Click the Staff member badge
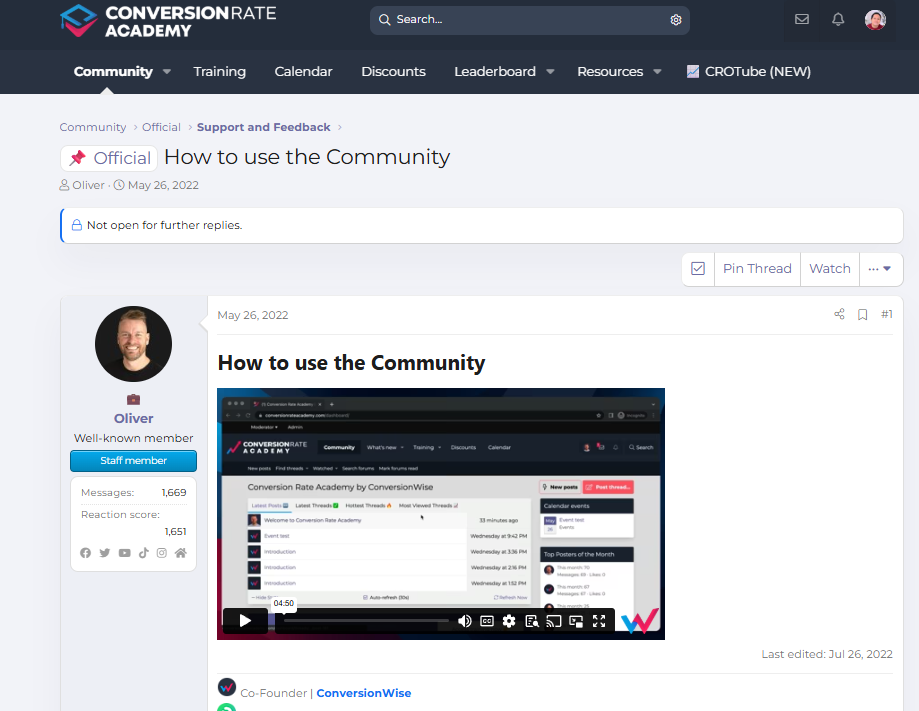Image resolution: width=919 pixels, height=711 pixels. 134,461
